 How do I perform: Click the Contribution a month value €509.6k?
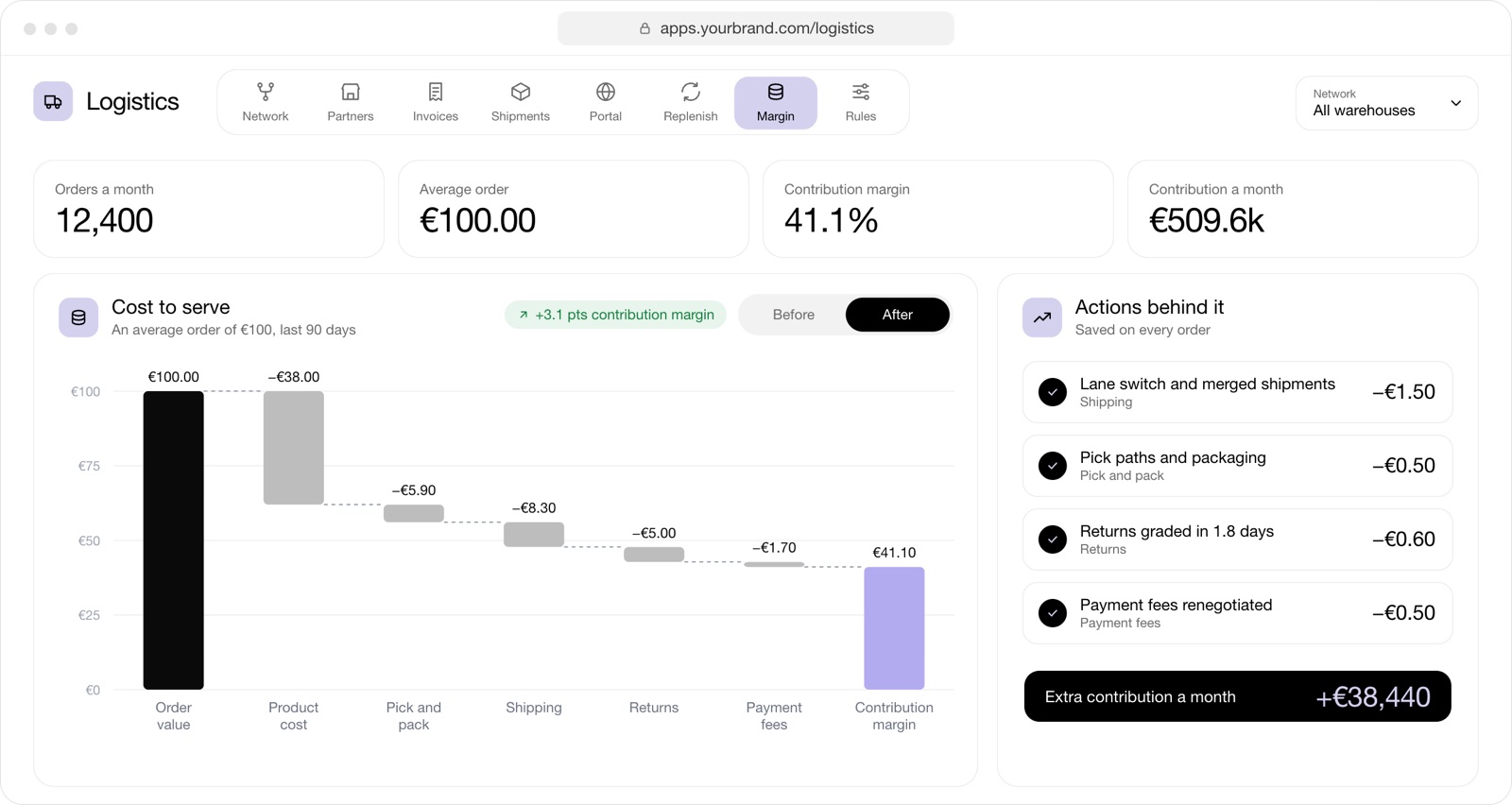(1207, 220)
